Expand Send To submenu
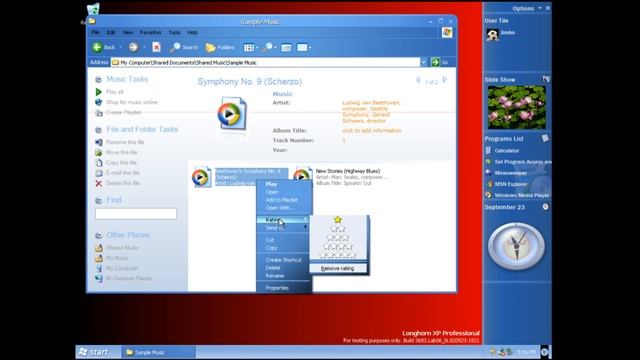 pos(284,228)
